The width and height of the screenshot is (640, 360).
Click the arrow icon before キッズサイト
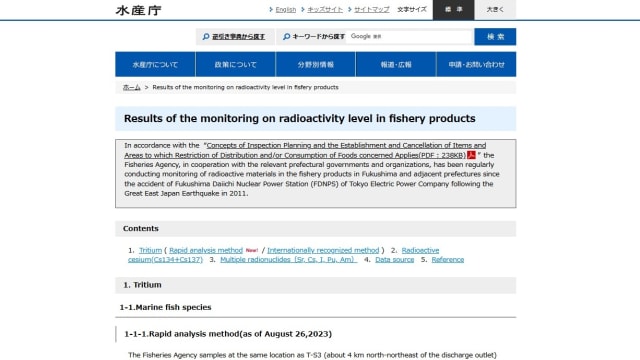(303, 9)
